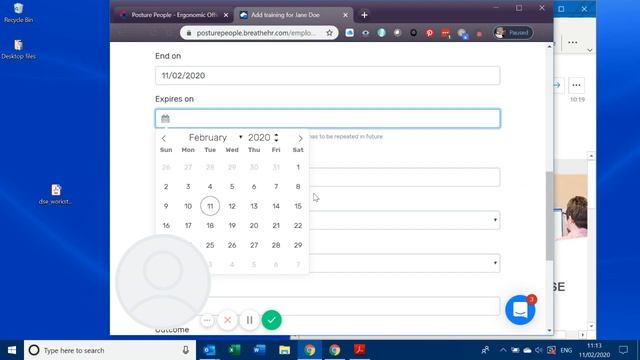Open File Explorer from the taskbar
Image resolution: width=640 pixels, height=360 pixels.
pyautogui.click(x=284, y=350)
